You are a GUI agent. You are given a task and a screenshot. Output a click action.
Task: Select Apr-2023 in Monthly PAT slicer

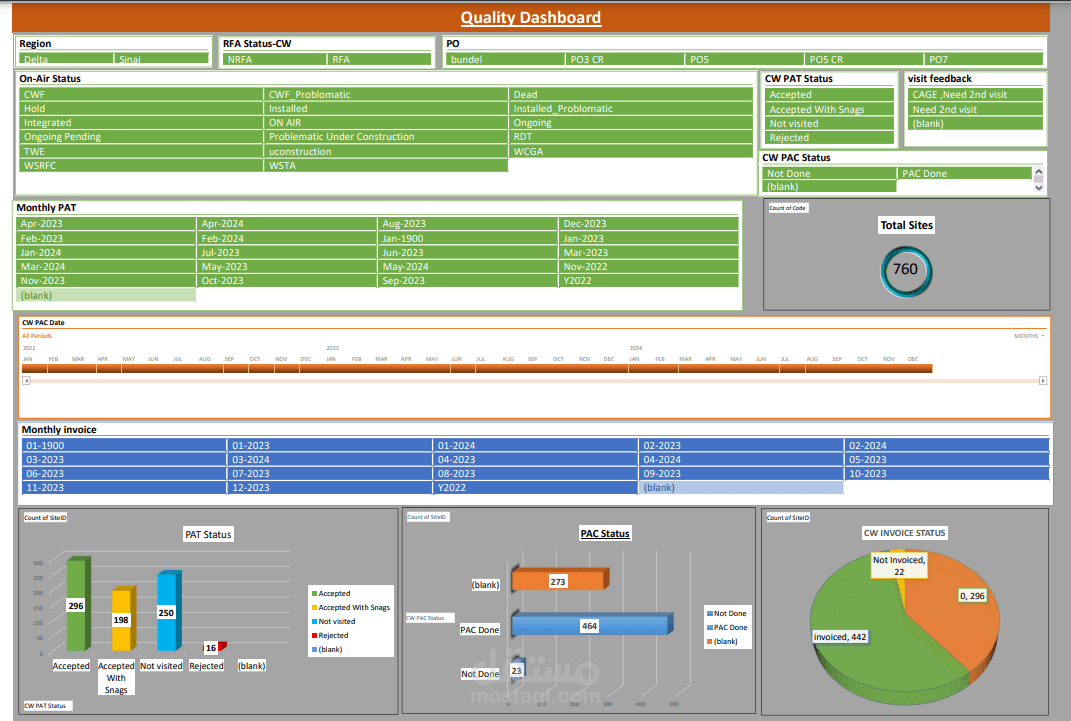click(106, 223)
